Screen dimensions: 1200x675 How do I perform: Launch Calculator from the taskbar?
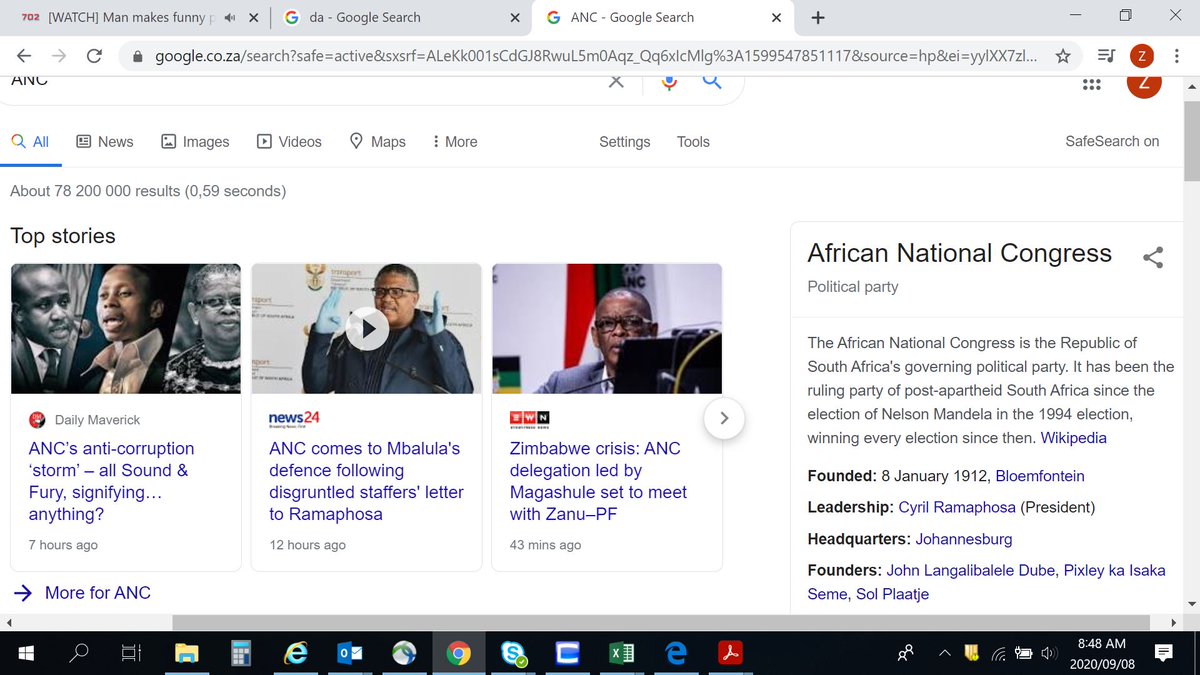click(x=240, y=653)
